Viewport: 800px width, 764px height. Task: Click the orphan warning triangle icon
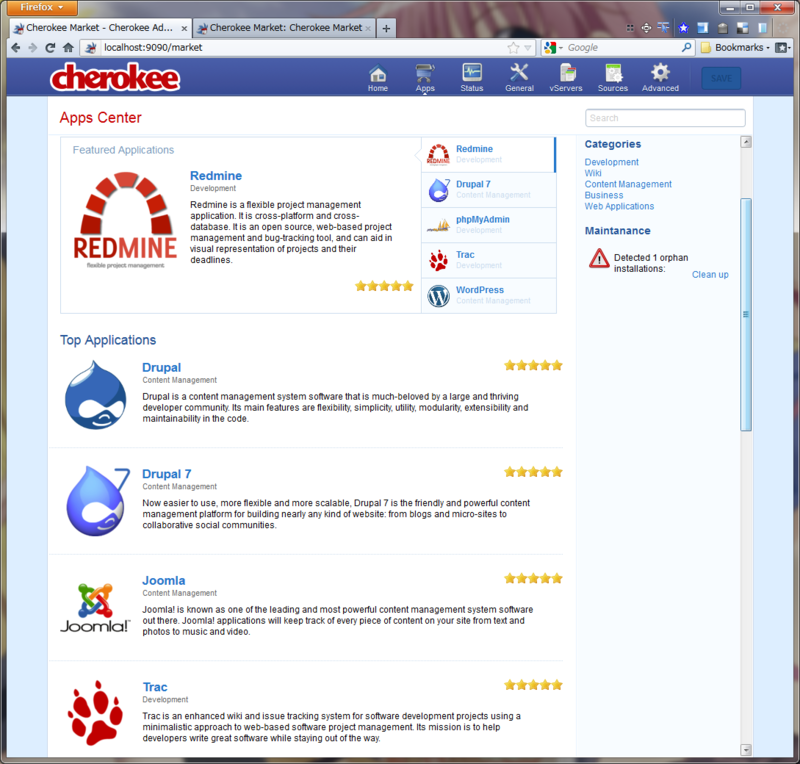[x=599, y=259]
